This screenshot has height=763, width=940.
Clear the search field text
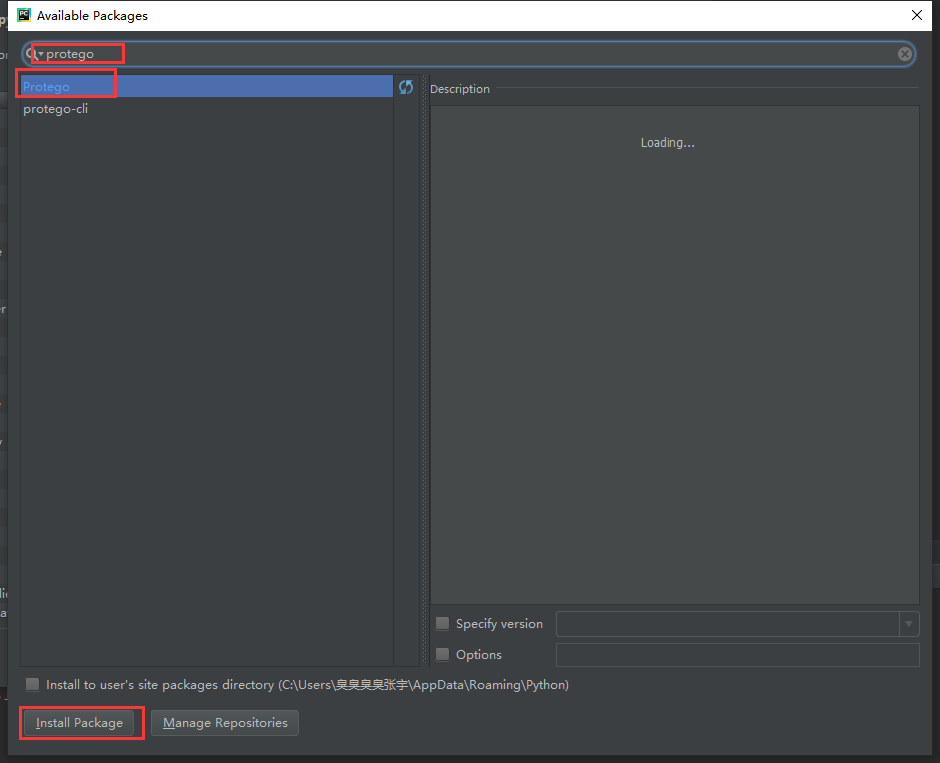pyautogui.click(x=905, y=55)
